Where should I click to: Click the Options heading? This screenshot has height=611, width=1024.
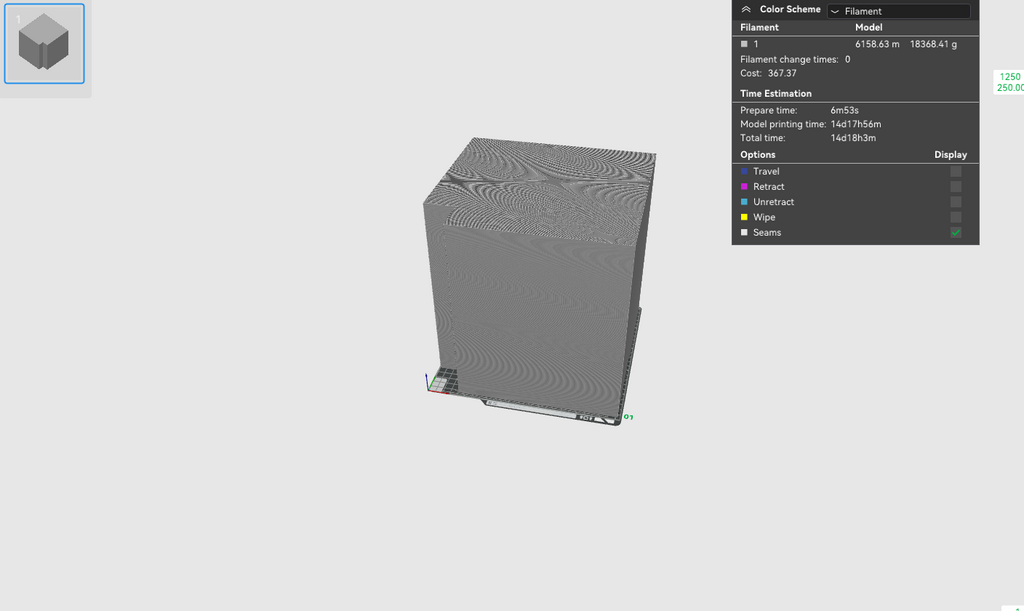(758, 155)
